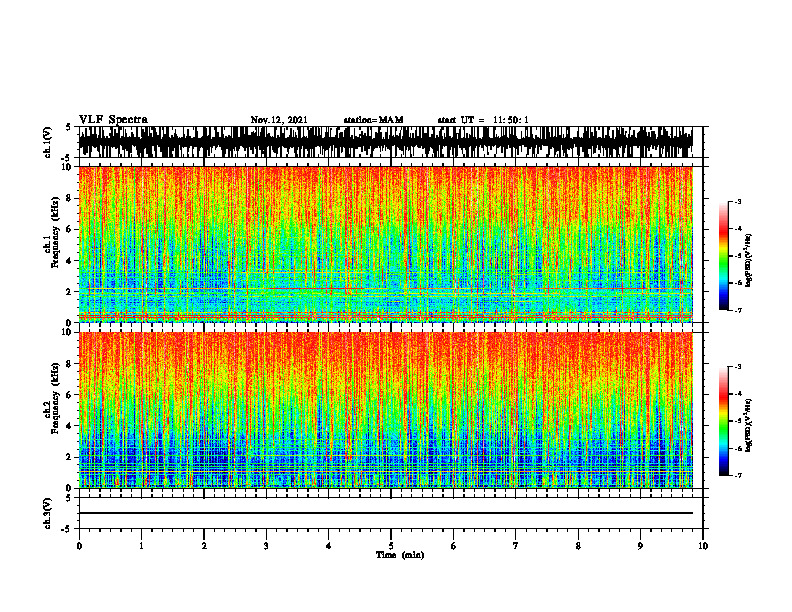Click the "5" tick on ch.1(V) axis
This screenshot has height=612, width=792.
tap(68, 128)
